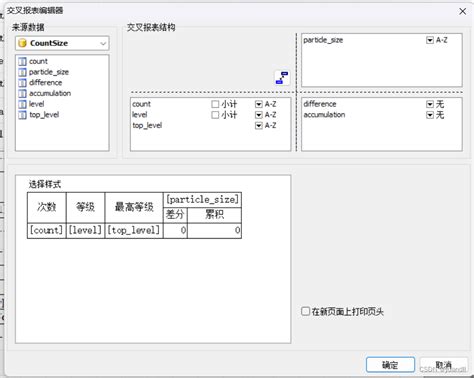Viewport: 474px width, 378px height.
Task: Click the 次数 header cell in preview
Action: 47,207
